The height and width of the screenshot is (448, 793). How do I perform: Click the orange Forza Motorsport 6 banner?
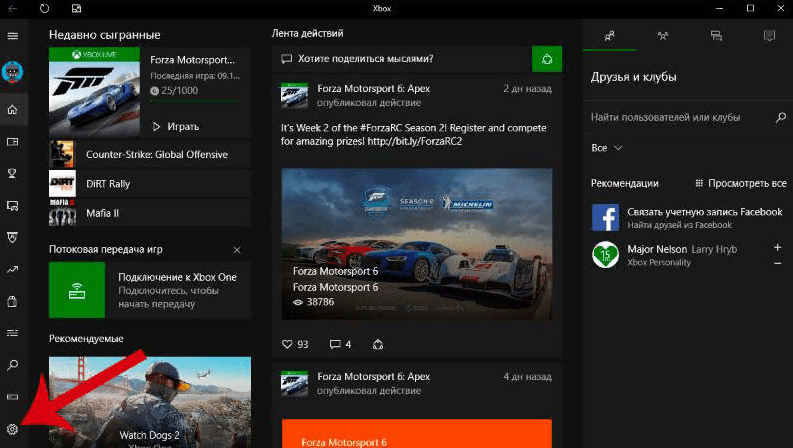[x=417, y=434]
